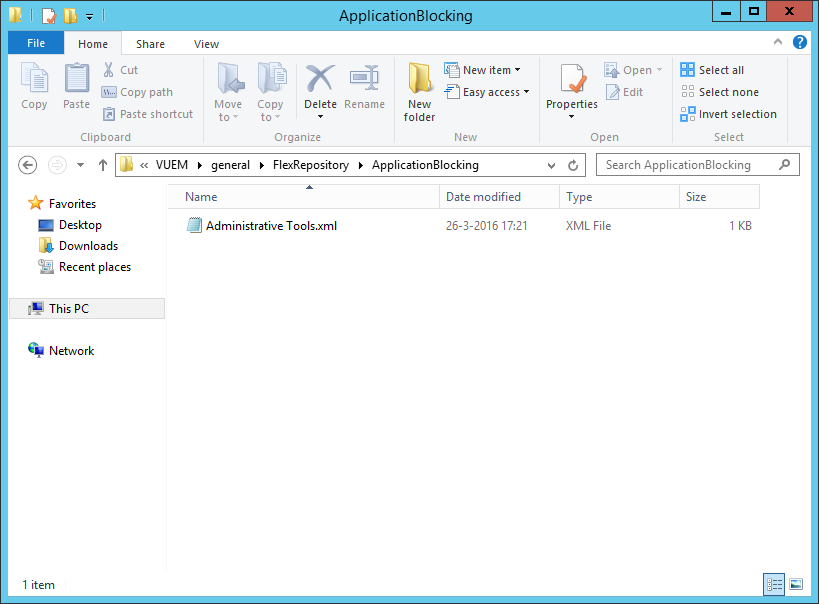Sort by Type column header
This screenshot has width=819, height=604.
click(x=619, y=197)
